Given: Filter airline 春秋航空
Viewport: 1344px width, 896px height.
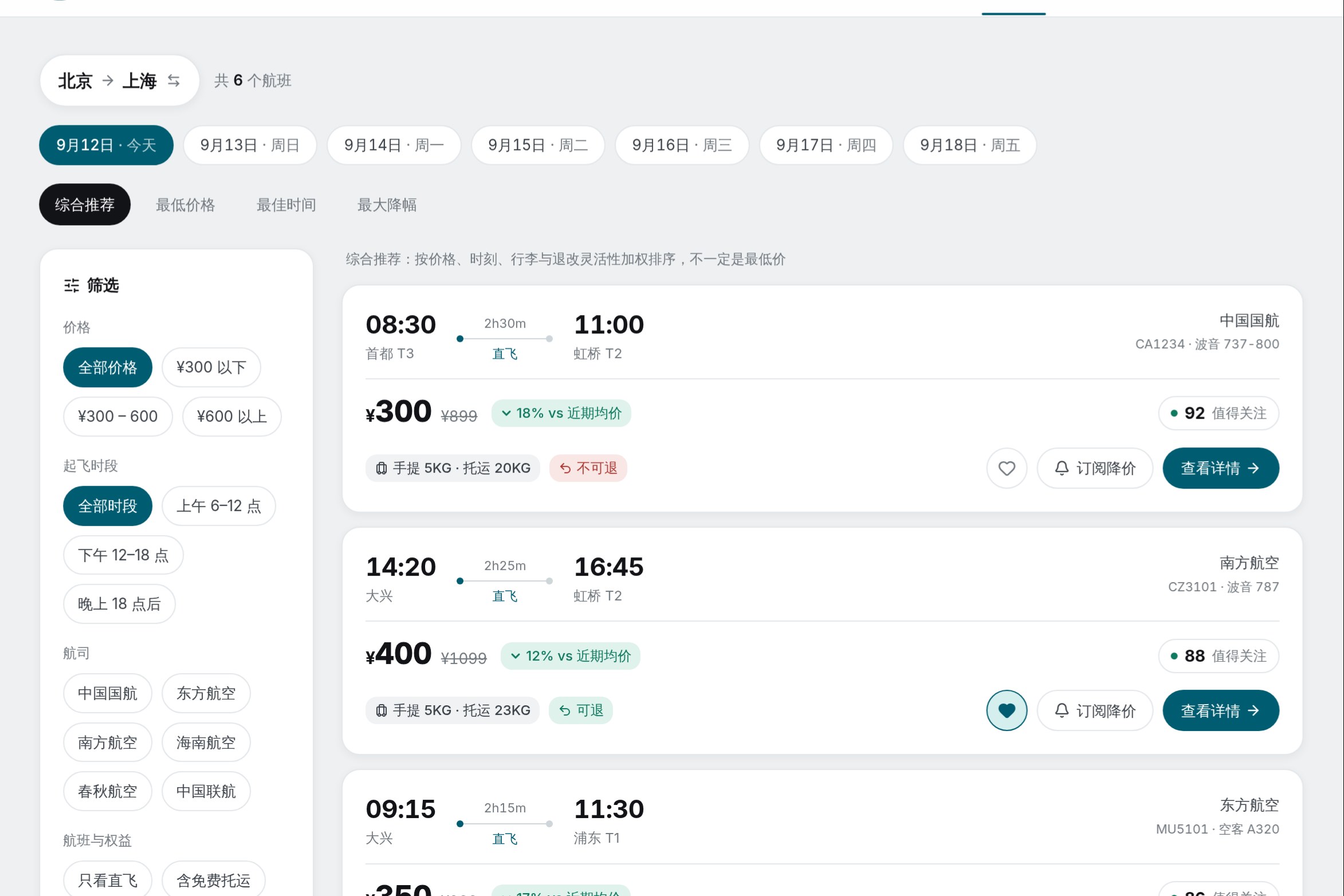Looking at the screenshot, I should pyautogui.click(x=108, y=791).
